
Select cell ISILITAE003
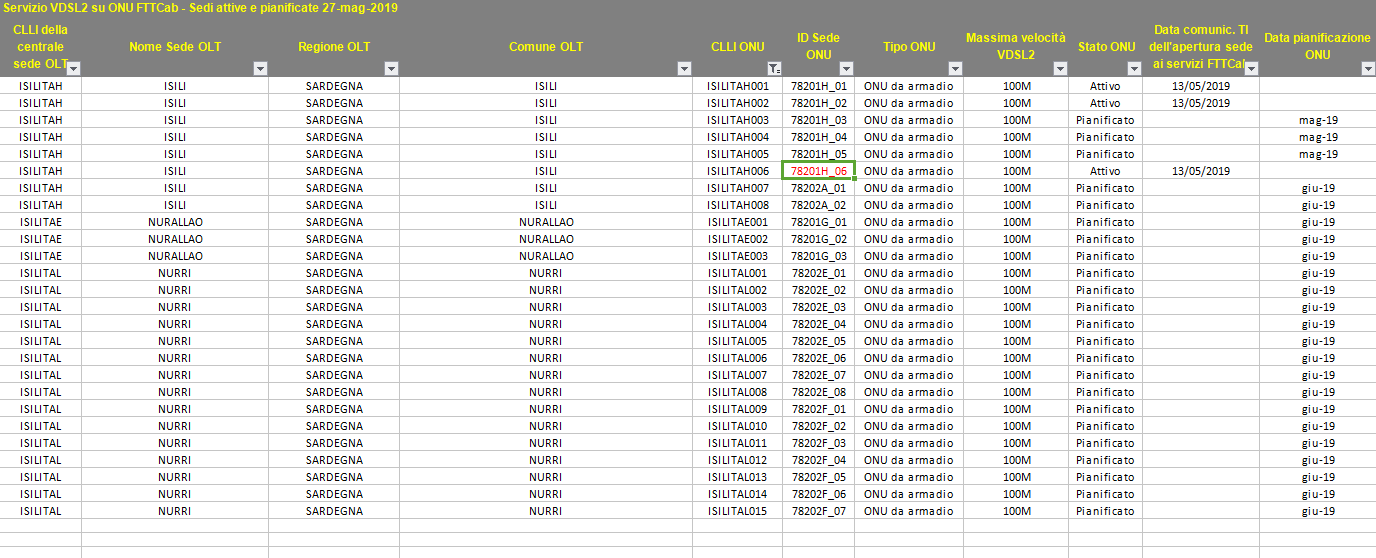(738, 256)
